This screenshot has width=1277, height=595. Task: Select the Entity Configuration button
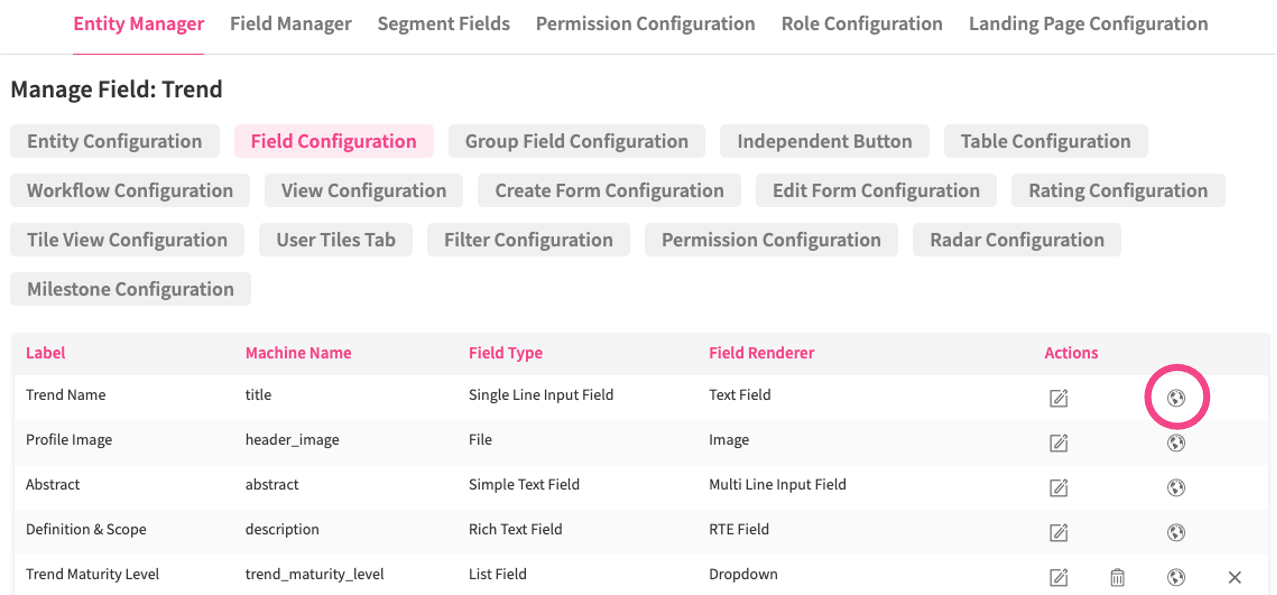coord(114,141)
